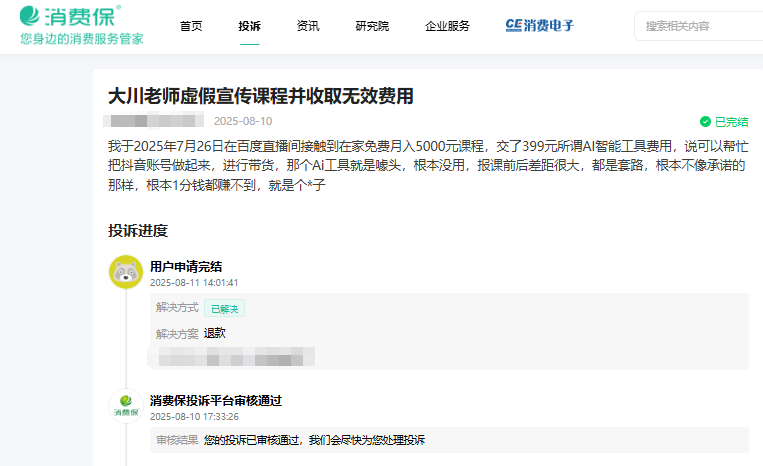Open 企业服务 navigation item
Viewport: 763px width, 466px height.
447,26
